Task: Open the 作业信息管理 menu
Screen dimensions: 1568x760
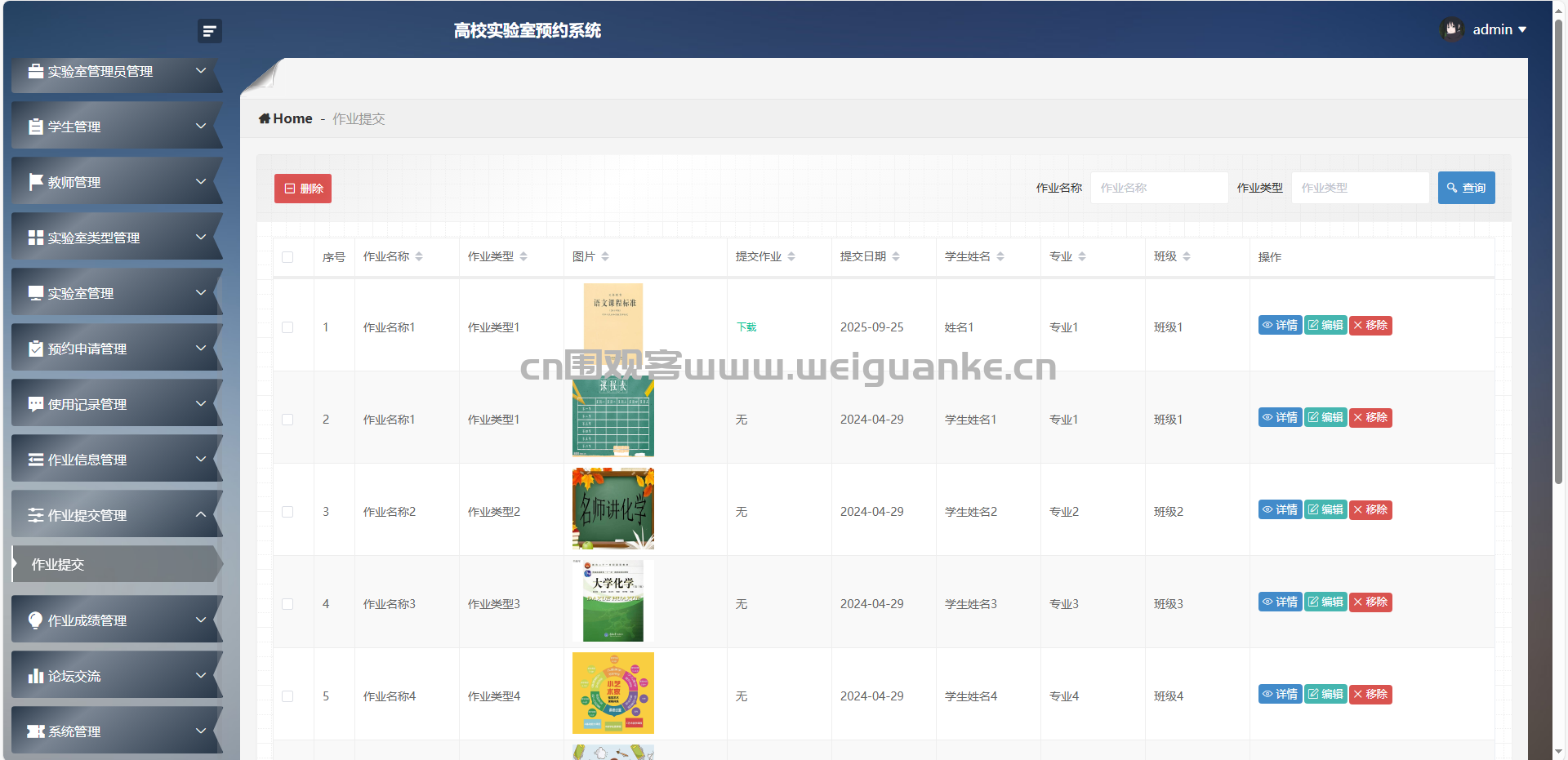Action: 117,460
